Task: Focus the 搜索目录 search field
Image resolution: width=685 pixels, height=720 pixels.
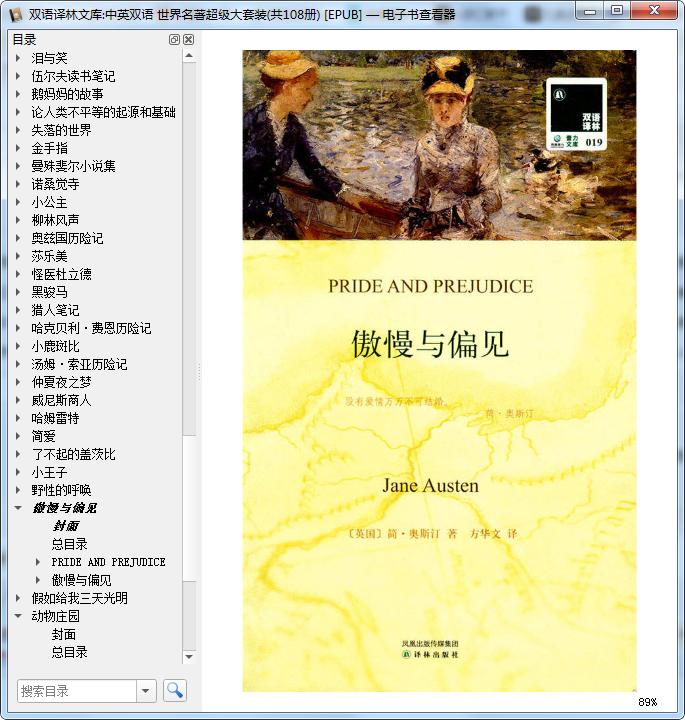Action: click(77, 691)
